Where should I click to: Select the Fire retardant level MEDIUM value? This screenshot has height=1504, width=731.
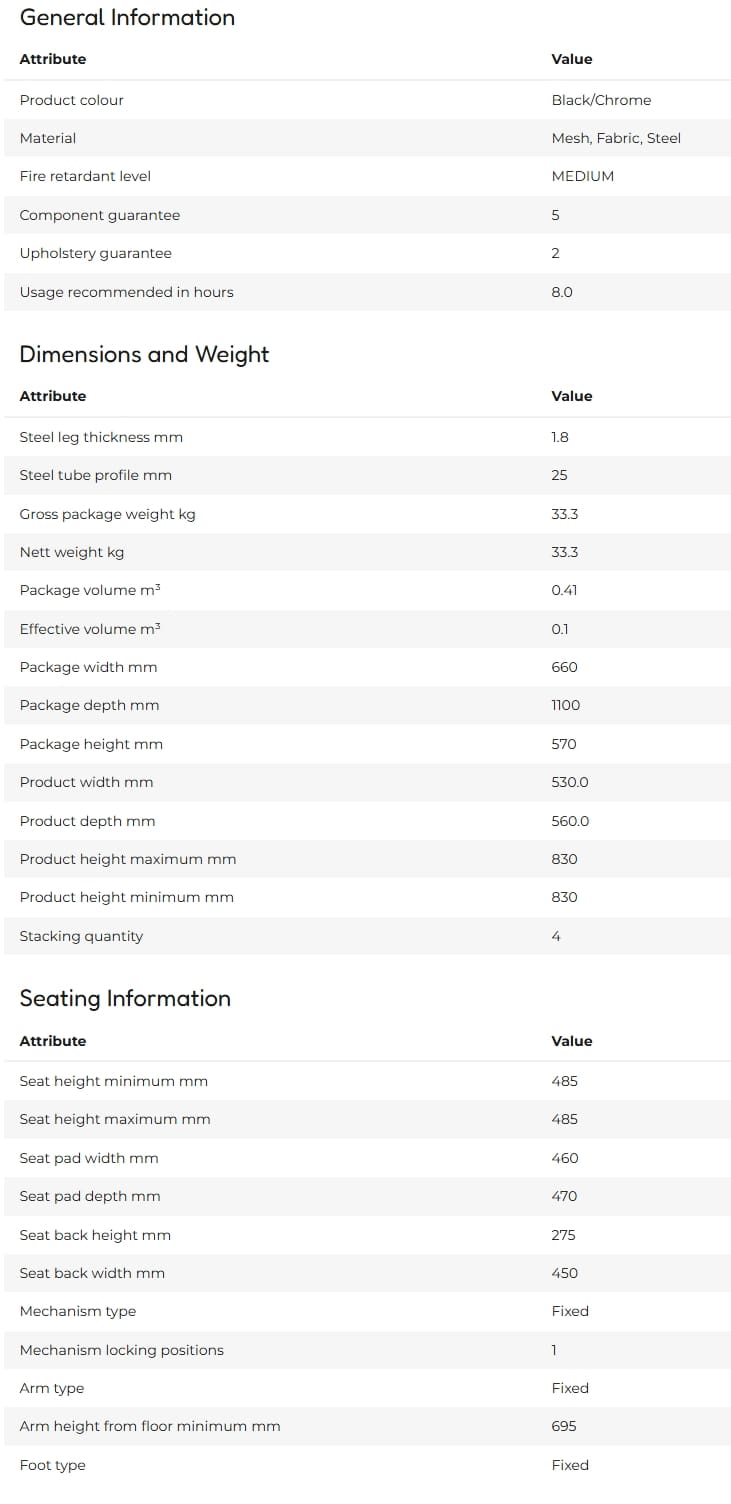pos(582,176)
